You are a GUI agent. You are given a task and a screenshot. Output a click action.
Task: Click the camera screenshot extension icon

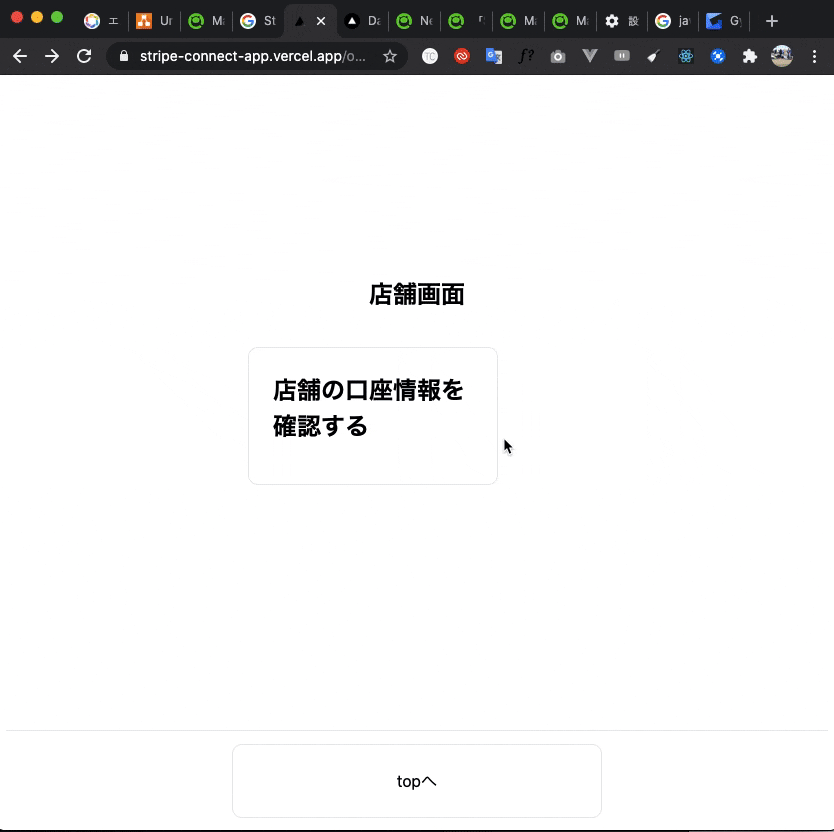(x=558, y=56)
